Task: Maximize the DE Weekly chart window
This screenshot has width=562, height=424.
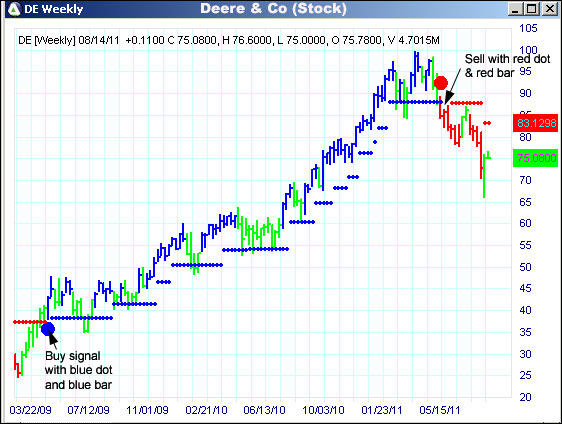Action: point(532,9)
